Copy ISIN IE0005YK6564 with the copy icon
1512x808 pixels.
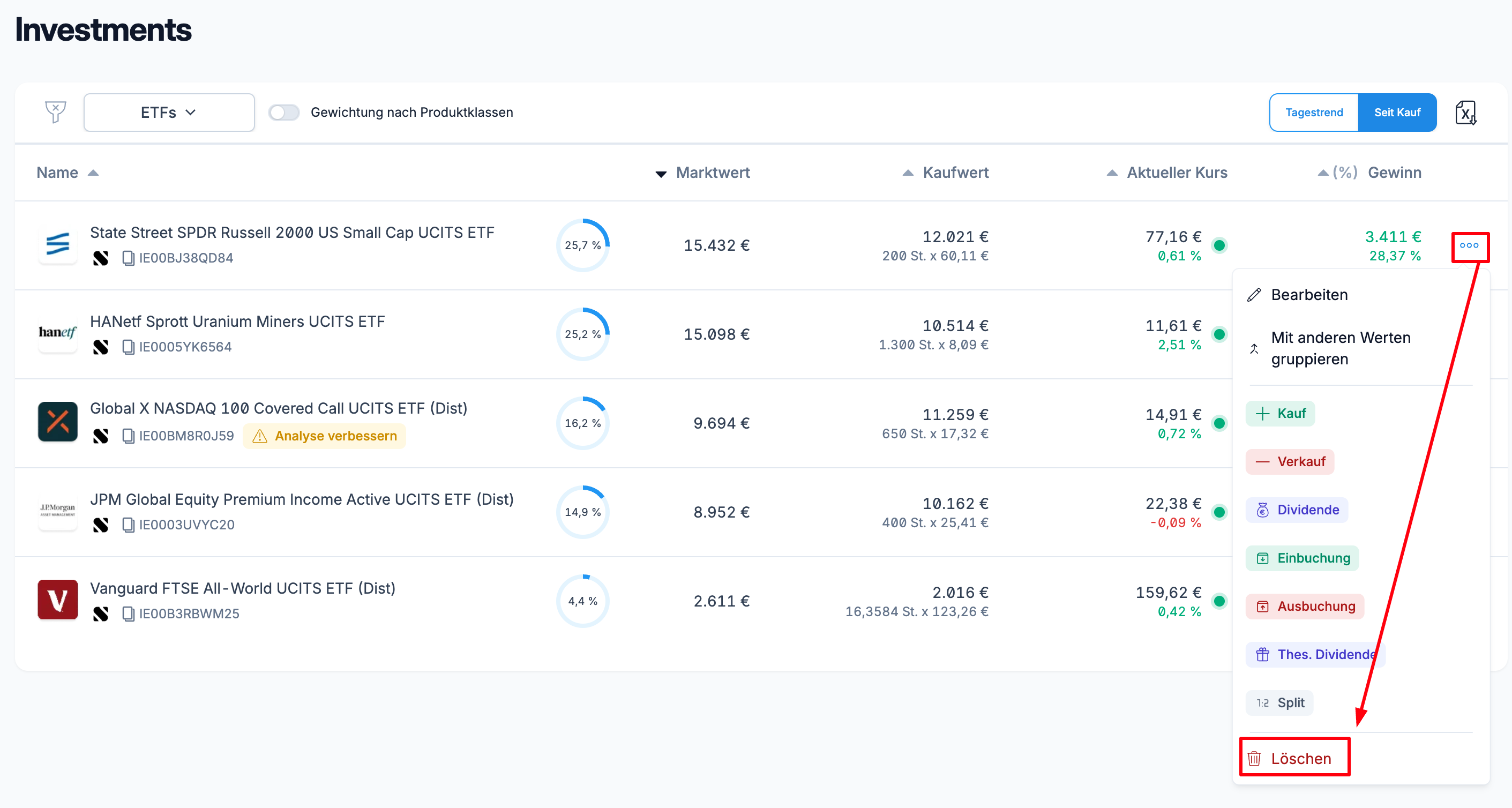[x=128, y=347]
